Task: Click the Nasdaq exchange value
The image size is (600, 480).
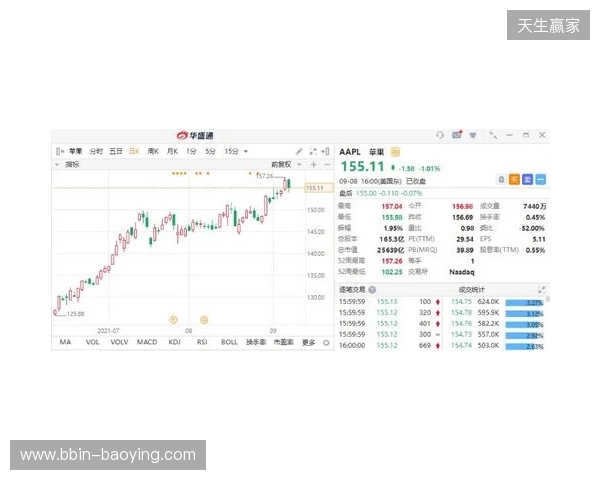Action: 461,272
